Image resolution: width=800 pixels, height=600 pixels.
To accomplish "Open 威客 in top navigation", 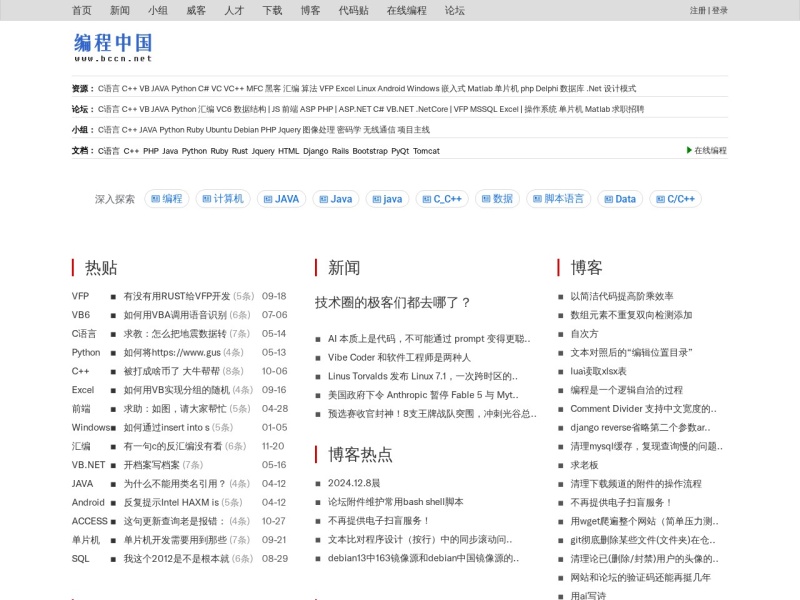I will coord(196,10).
